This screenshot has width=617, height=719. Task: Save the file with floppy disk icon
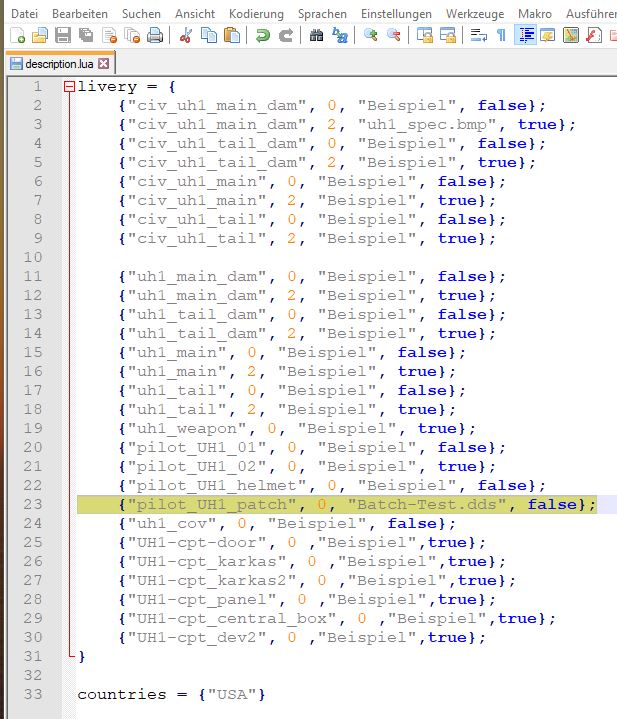click(63, 35)
